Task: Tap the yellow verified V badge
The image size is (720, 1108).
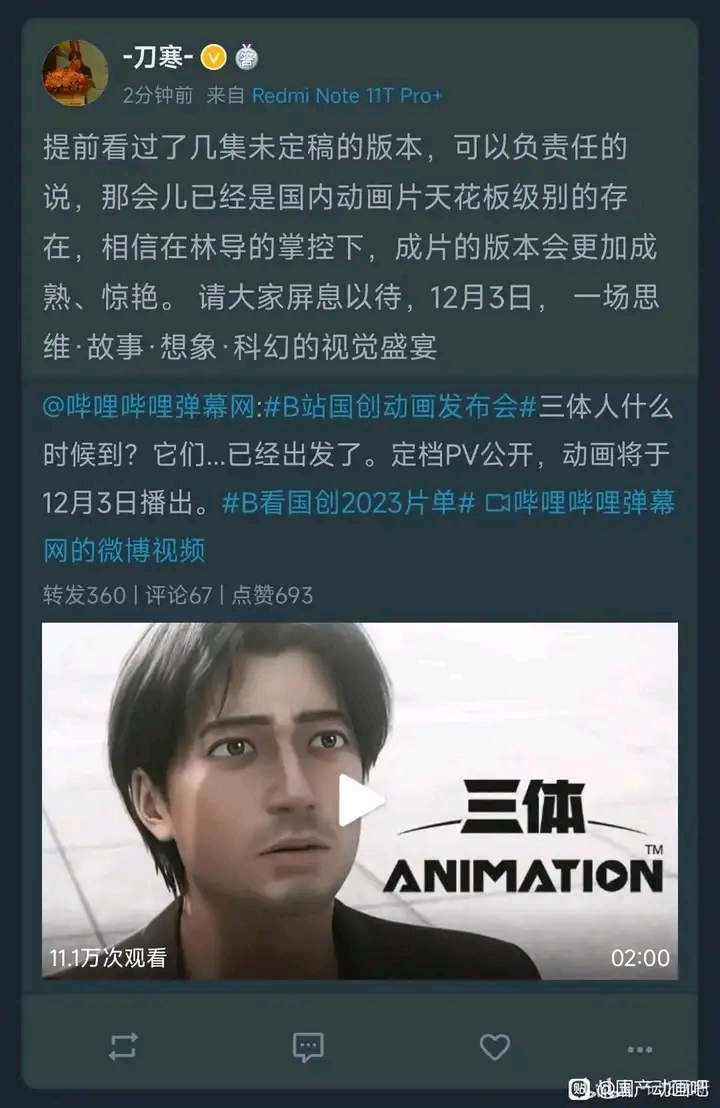Action: tap(213, 57)
